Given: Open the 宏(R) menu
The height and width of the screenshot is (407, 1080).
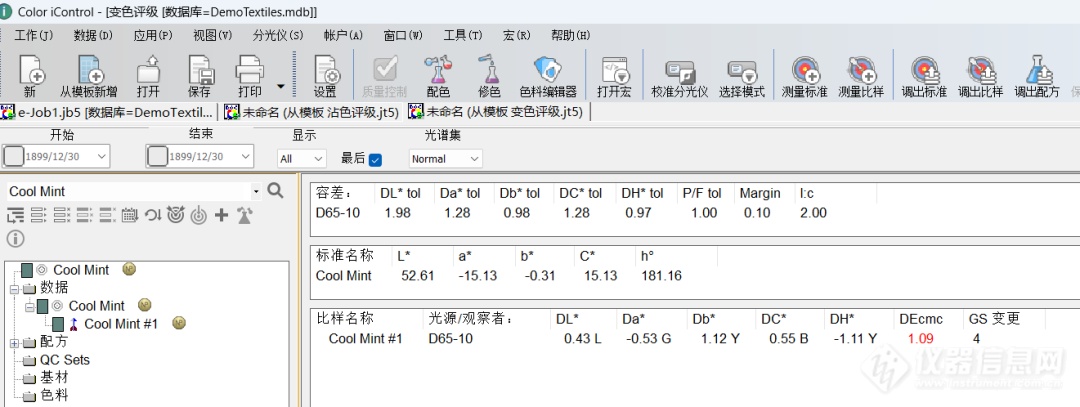Looking at the screenshot, I should point(517,36).
